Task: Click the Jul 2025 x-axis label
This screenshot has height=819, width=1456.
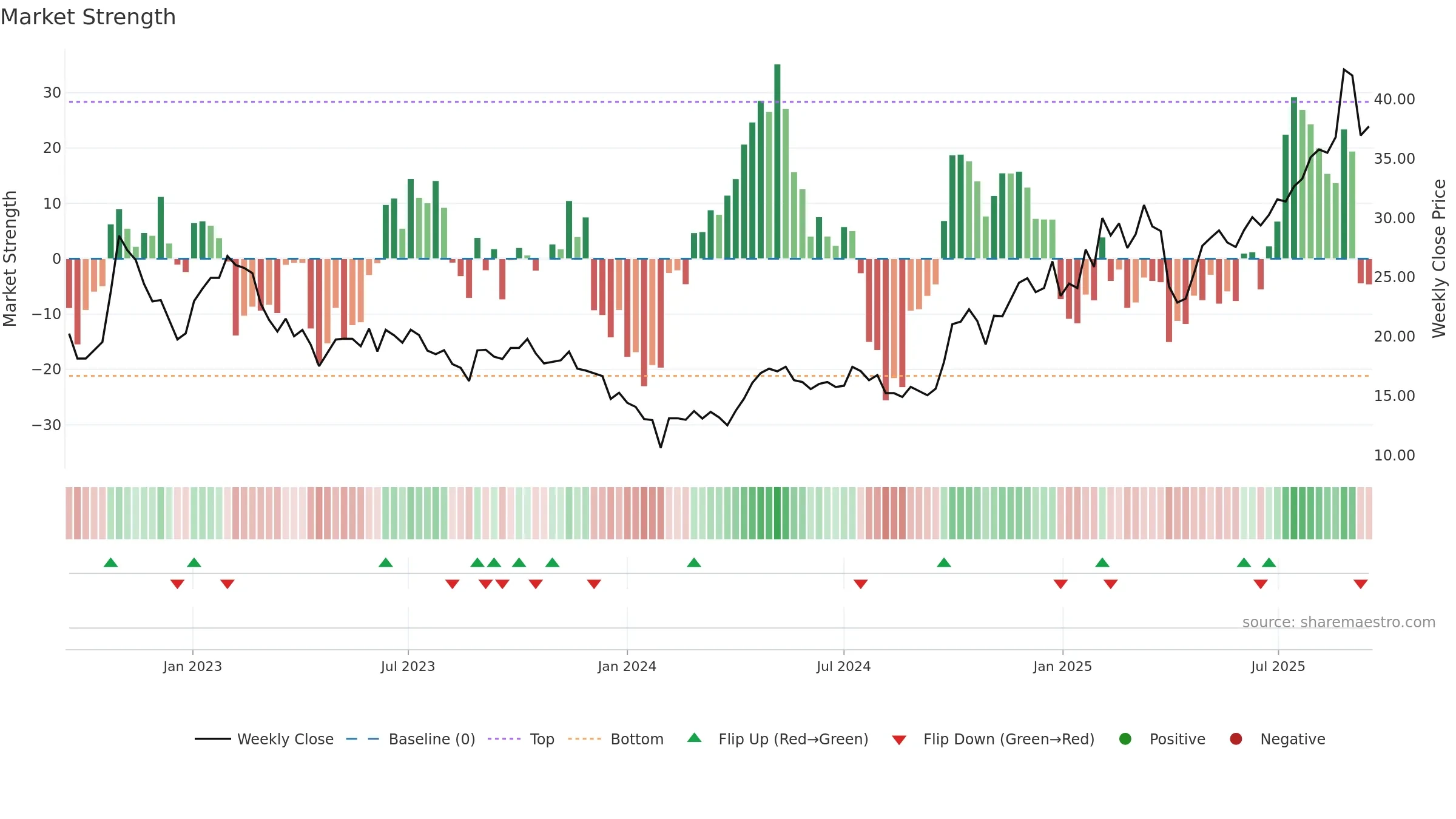Action: pyautogui.click(x=1278, y=666)
